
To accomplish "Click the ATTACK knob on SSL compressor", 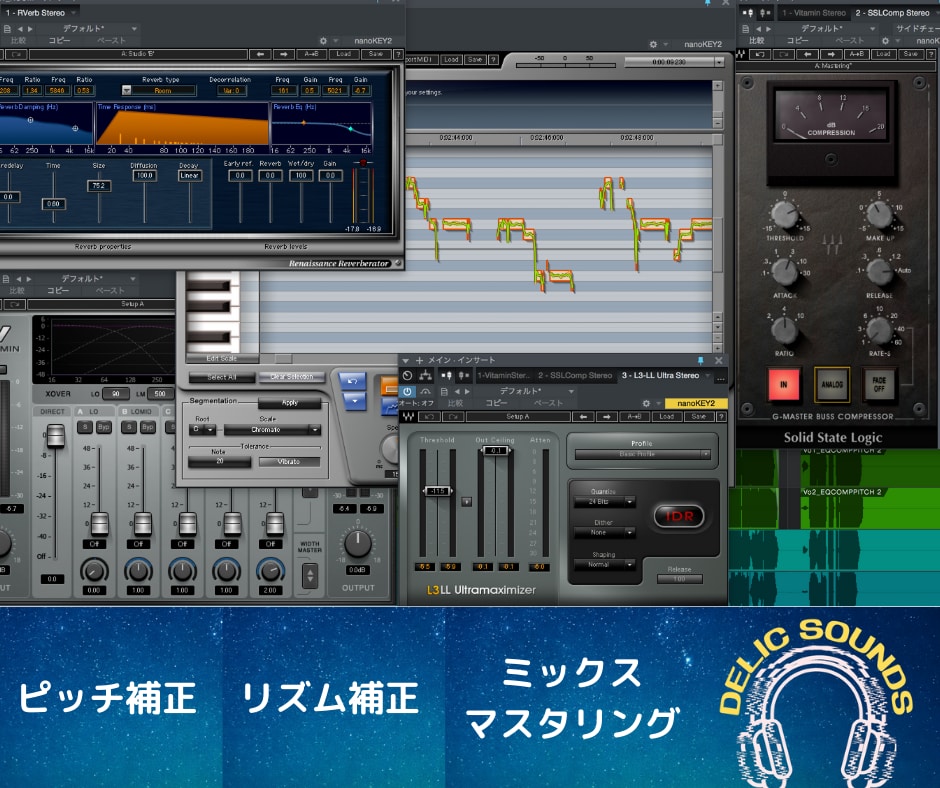I will [784, 272].
